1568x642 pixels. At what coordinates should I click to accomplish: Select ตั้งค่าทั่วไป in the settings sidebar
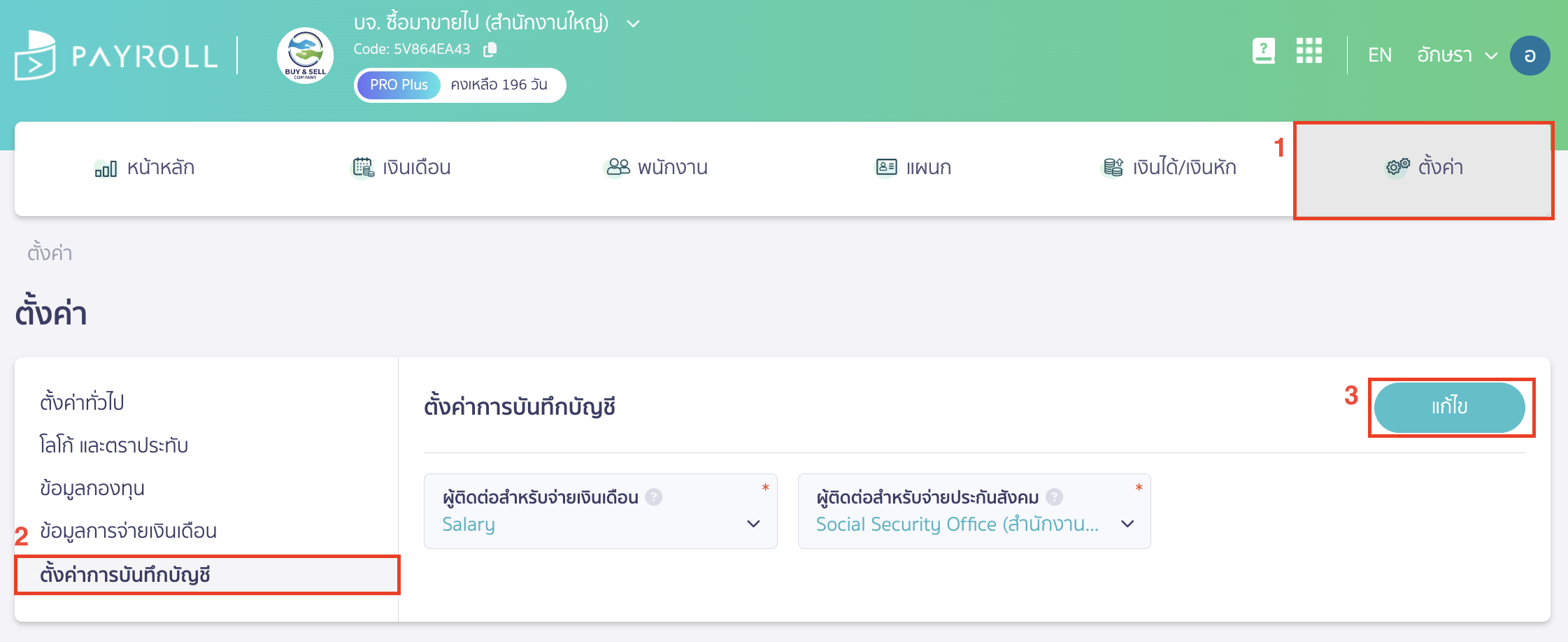click(83, 402)
